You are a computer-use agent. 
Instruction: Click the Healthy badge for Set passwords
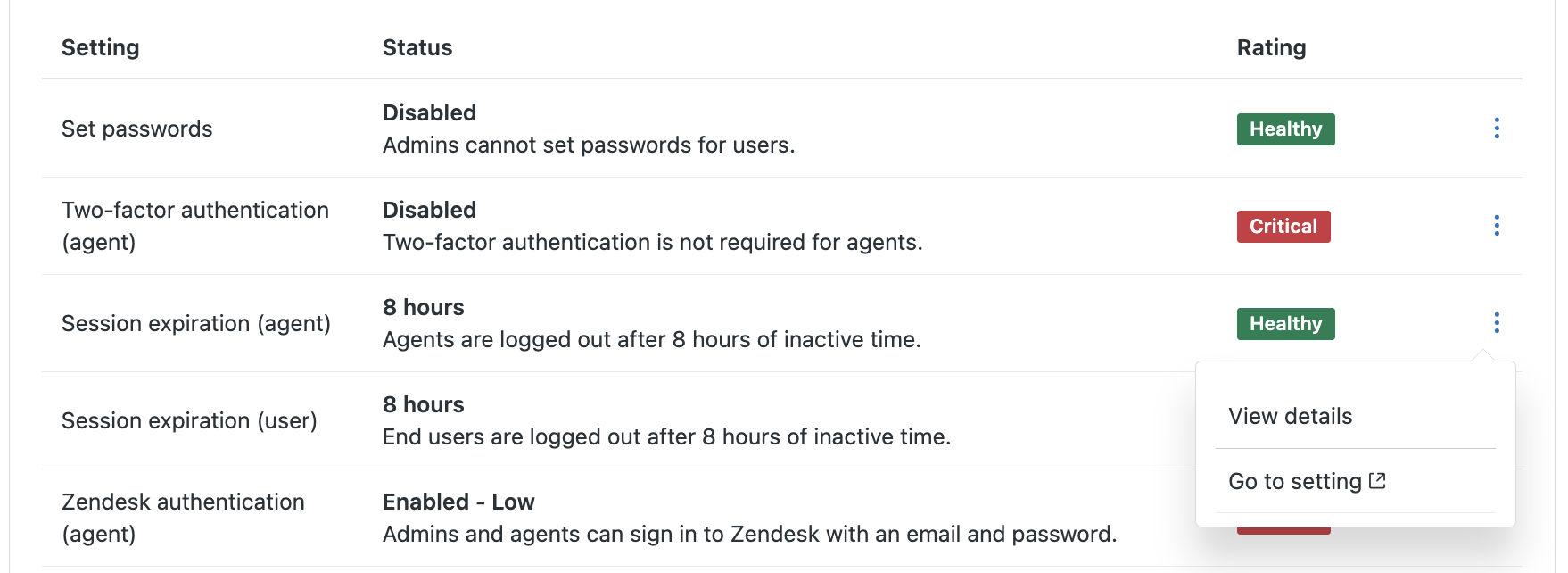(x=1285, y=129)
